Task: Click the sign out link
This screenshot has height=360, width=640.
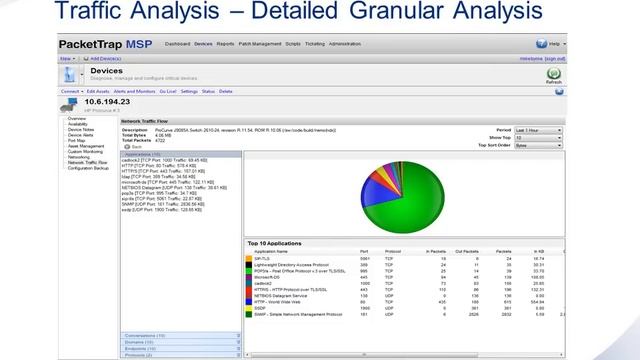Action: click(555, 59)
